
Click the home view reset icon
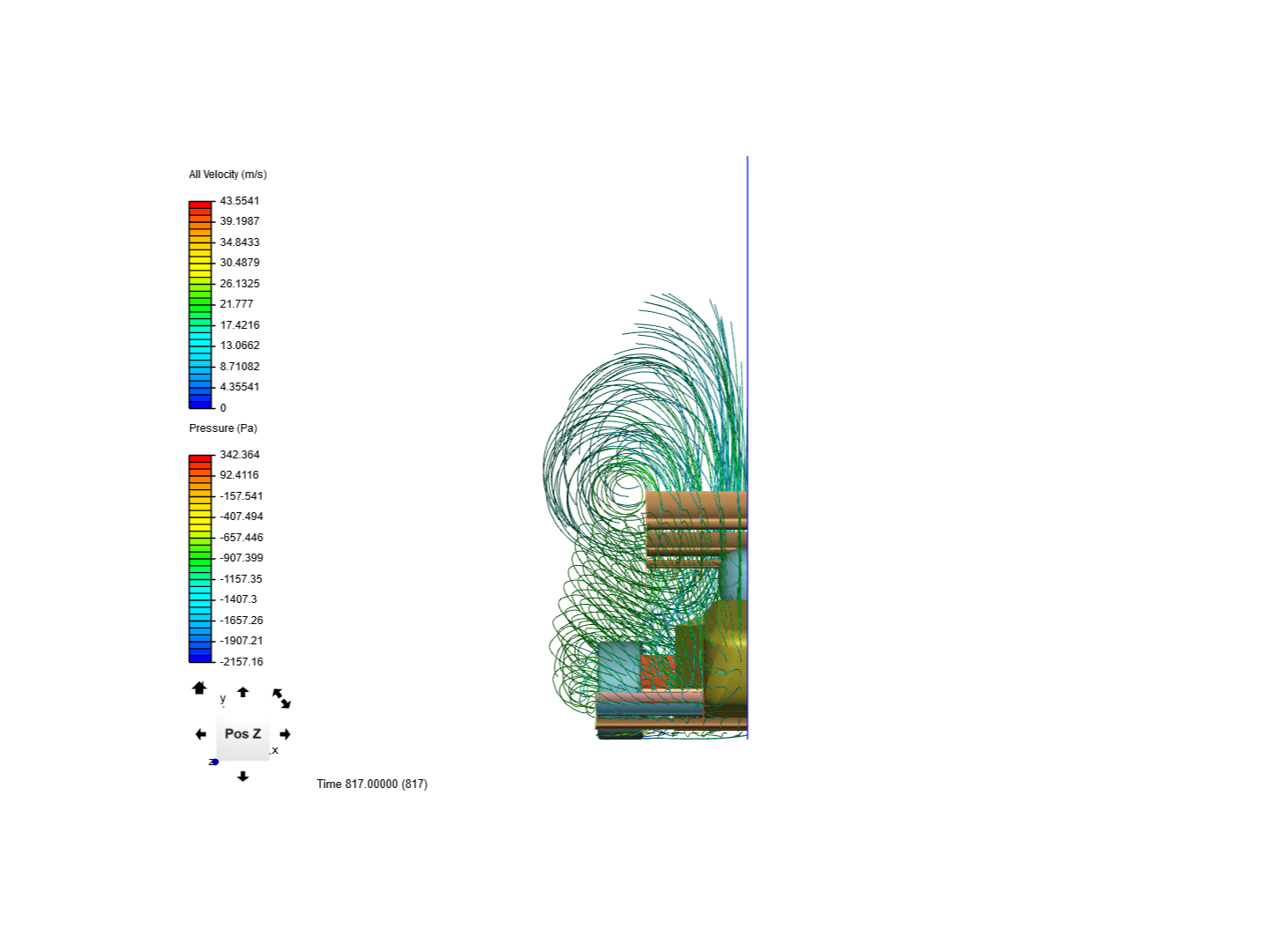[x=199, y=688]
